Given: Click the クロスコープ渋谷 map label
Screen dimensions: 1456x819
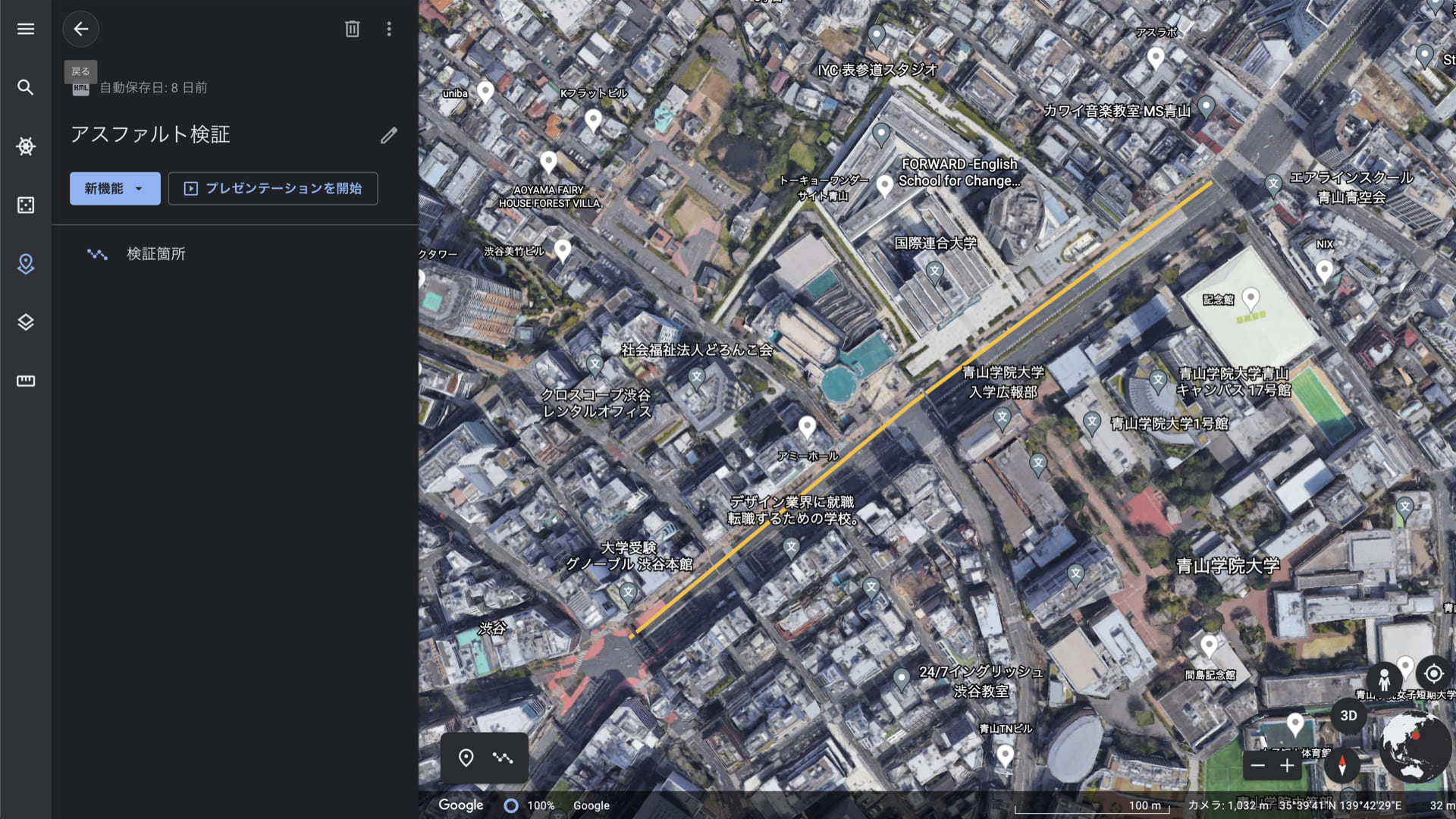Looking at the screenshot, I should (596, 403).
